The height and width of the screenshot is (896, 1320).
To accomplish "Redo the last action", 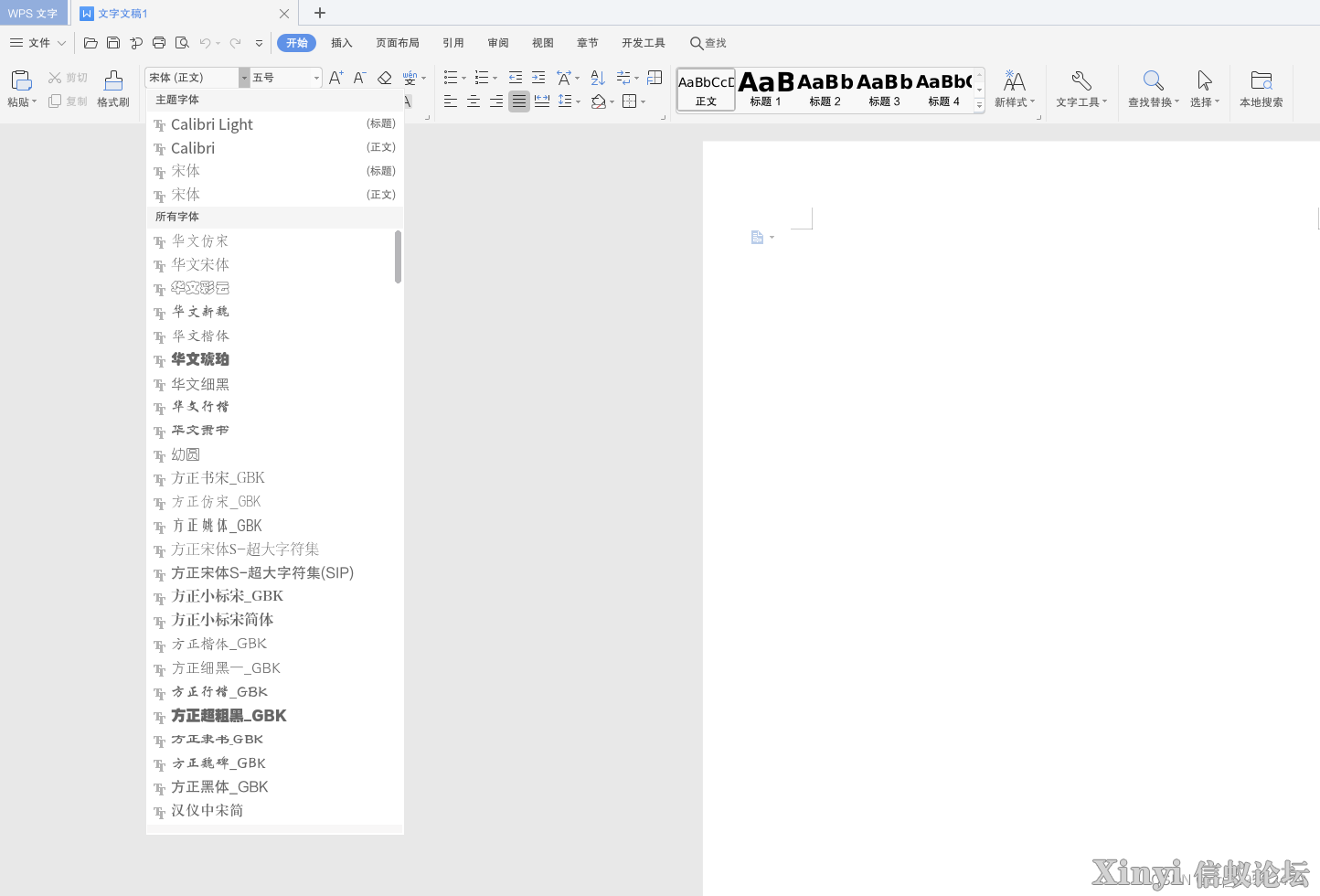I will coord(236,43).
